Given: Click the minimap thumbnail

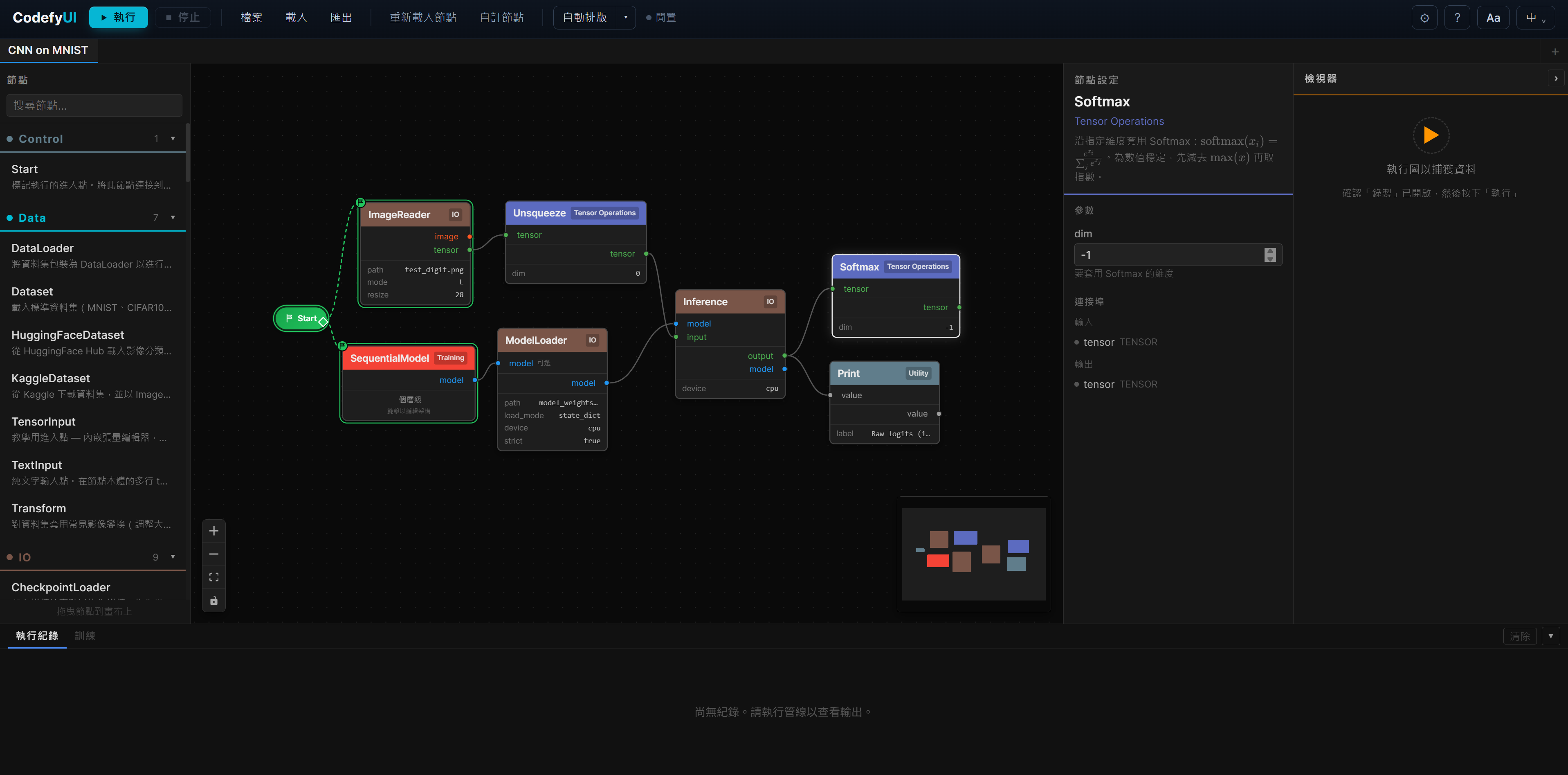Looking at the screenshot, I should pyautogui.click(x=973, y=554).
